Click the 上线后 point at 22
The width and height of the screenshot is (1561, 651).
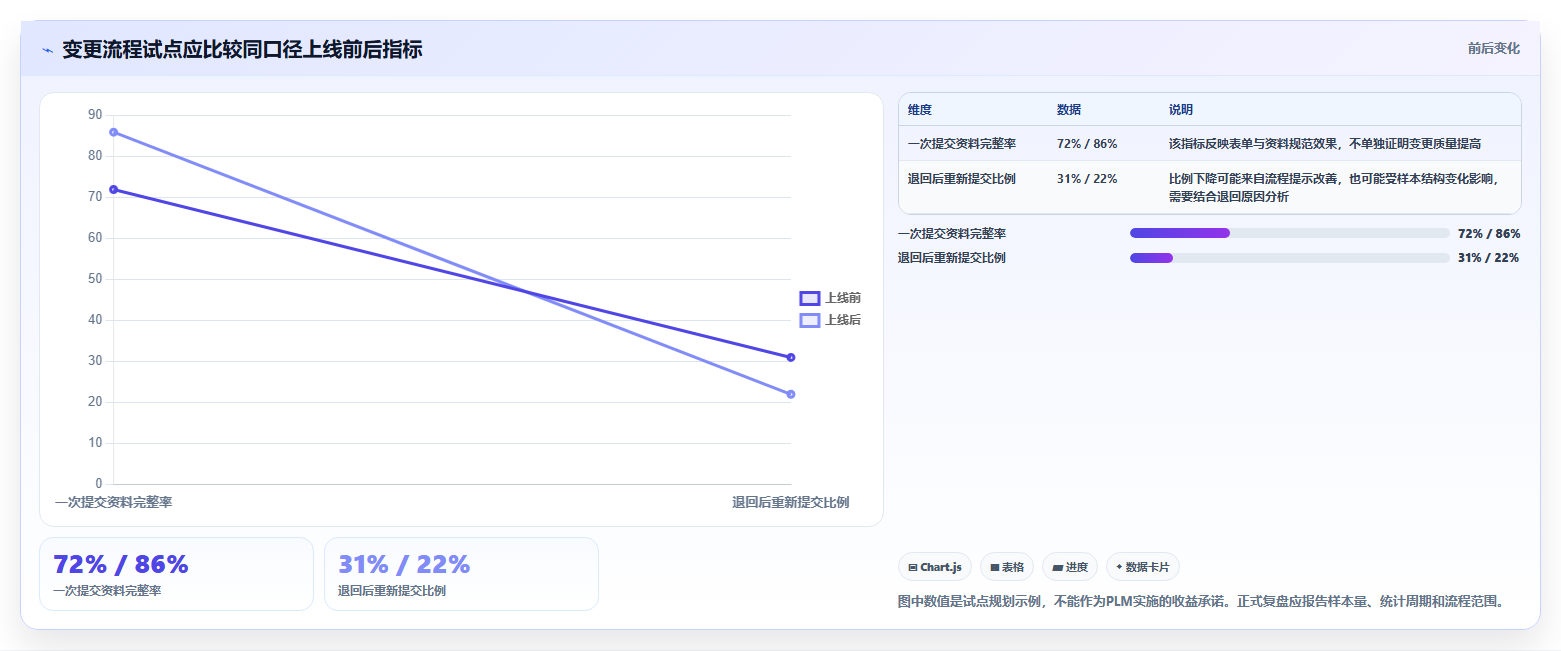[x=791, y=394]
